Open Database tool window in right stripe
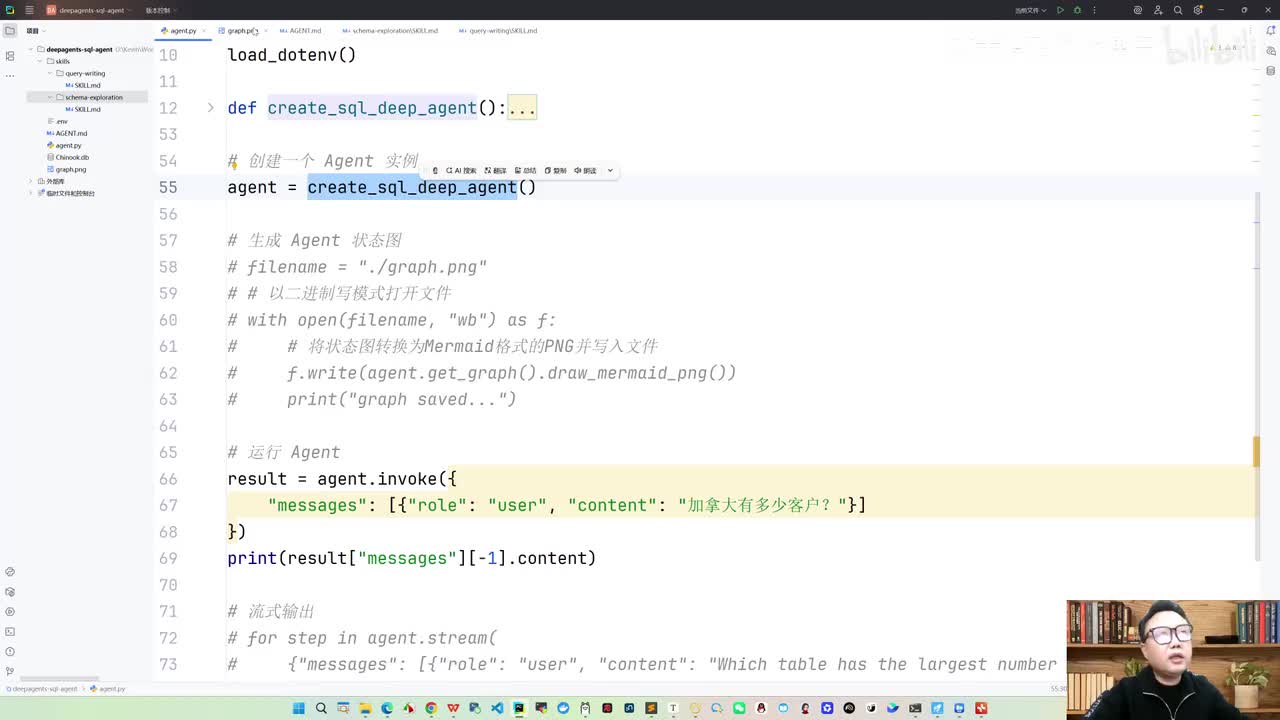The height and width of the screenshot is (720, 1280). 1270,71
